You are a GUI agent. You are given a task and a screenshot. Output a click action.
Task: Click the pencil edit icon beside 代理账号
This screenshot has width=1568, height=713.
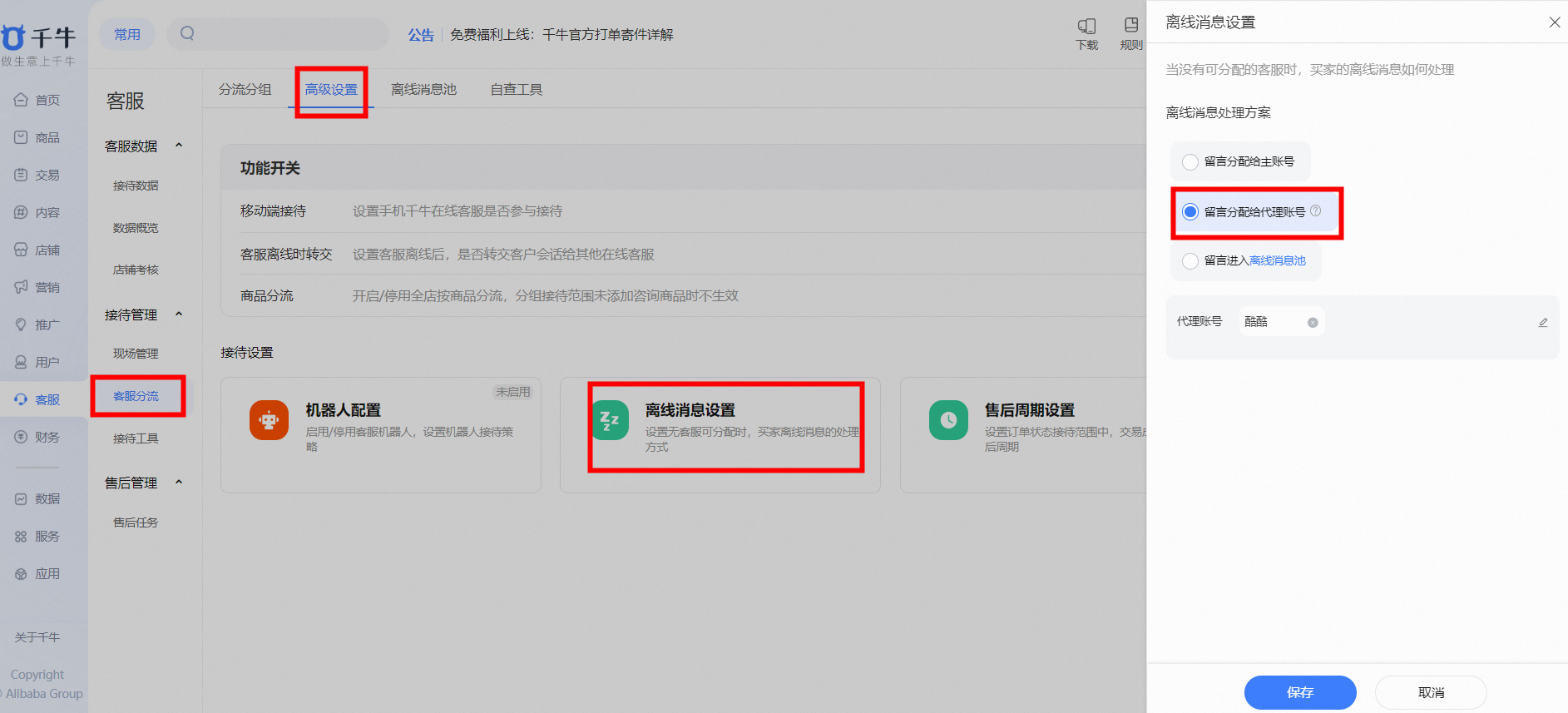tap(1543, 323)
